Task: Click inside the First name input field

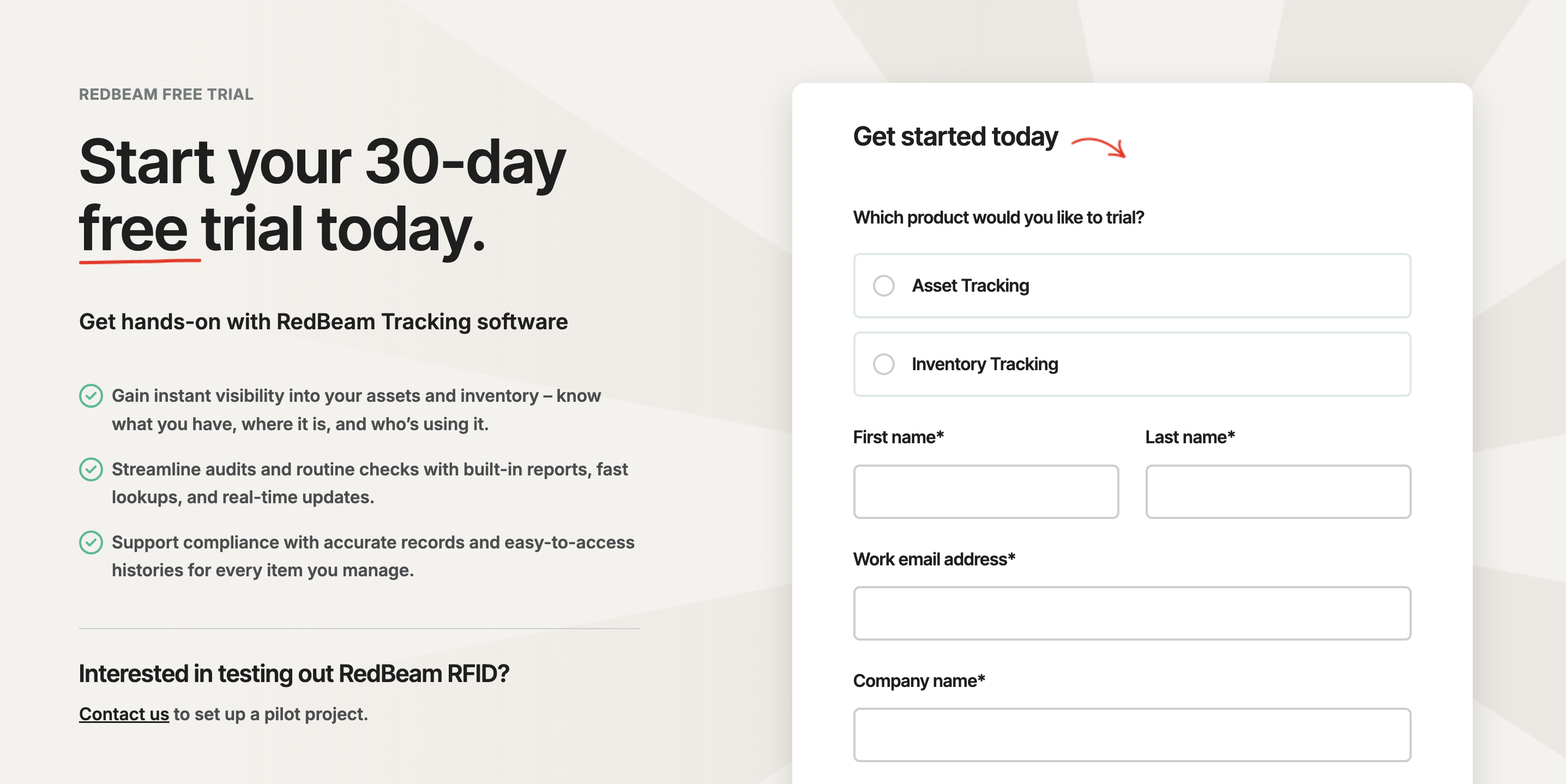Action: pos(985,491)
